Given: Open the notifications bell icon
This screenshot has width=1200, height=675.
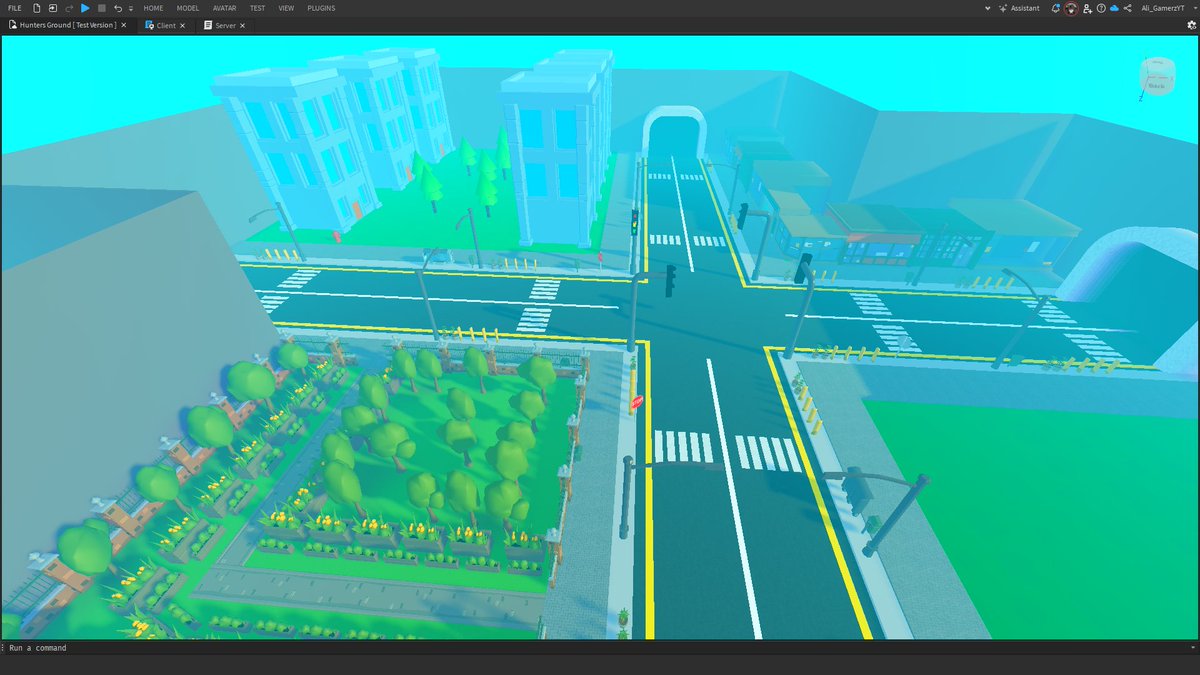Looking at the screenshot, I should (x=1056, y=8).
